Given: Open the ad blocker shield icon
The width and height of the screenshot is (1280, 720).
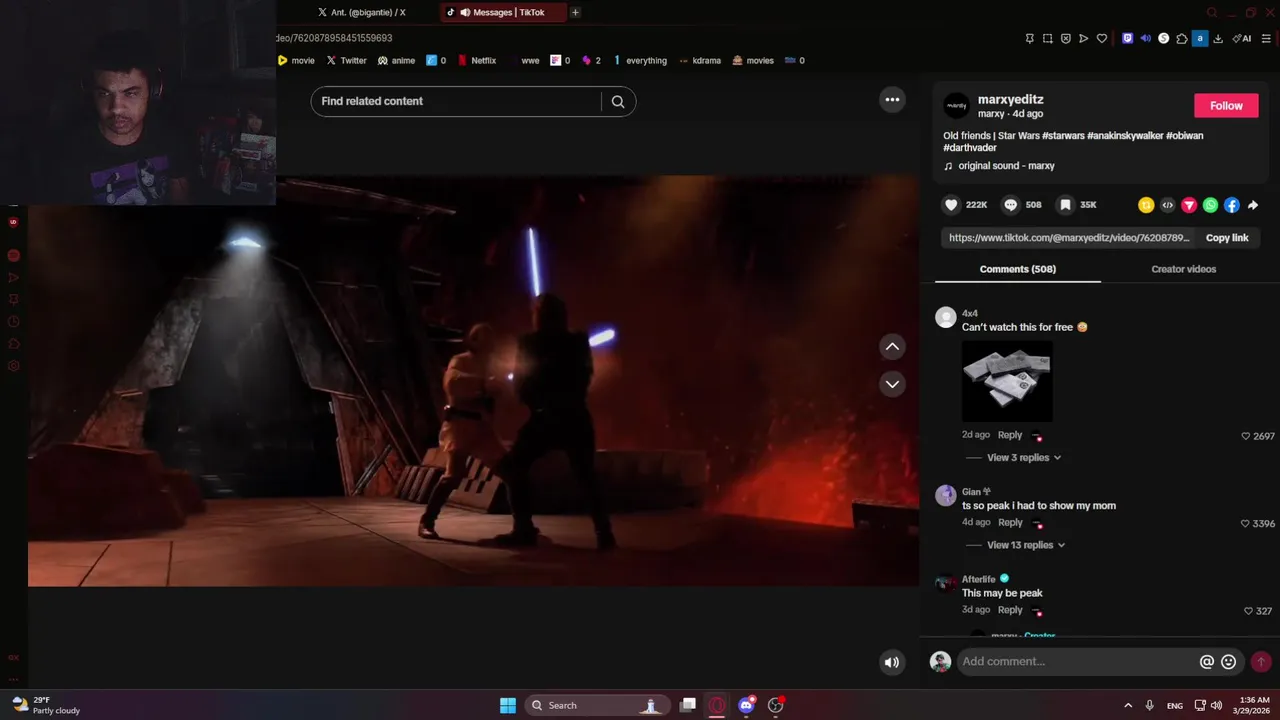Looking at the screenshot, I should pyautogui.click(x=1065, y=38).
